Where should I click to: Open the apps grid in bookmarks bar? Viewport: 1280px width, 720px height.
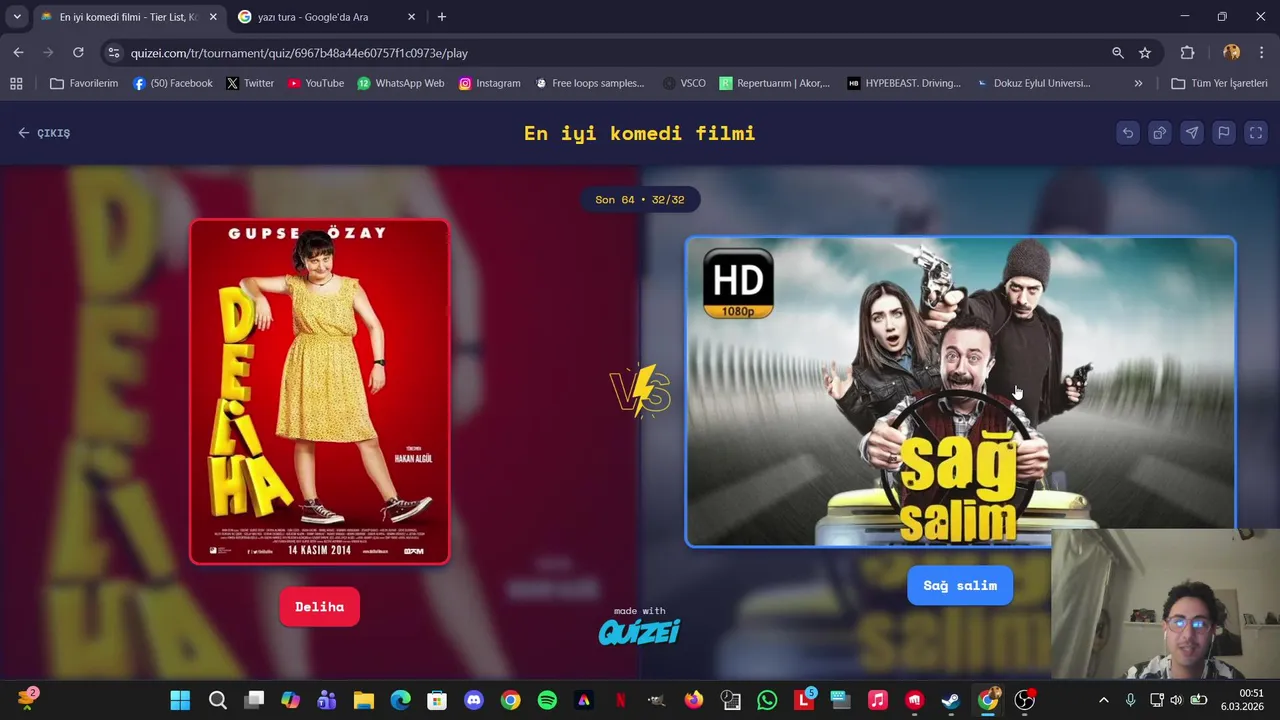pos(16,83)
